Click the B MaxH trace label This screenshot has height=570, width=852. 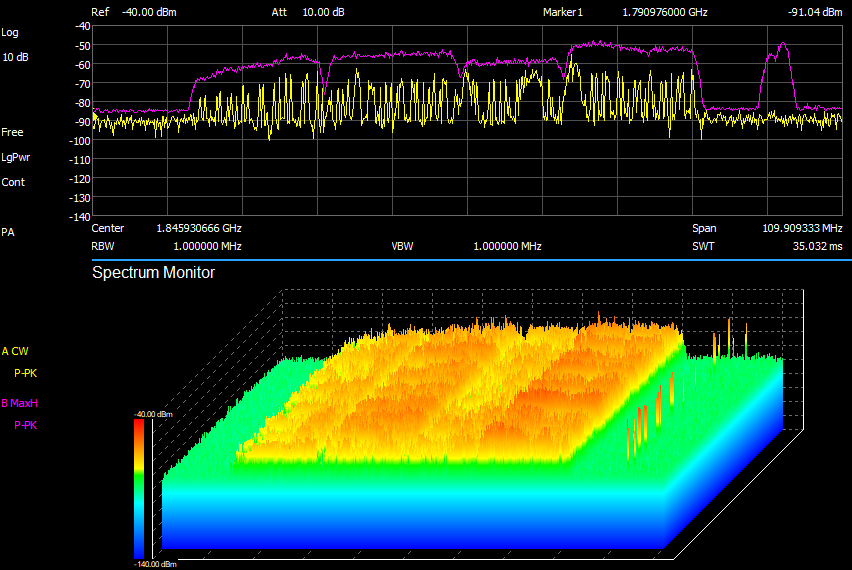20,403
